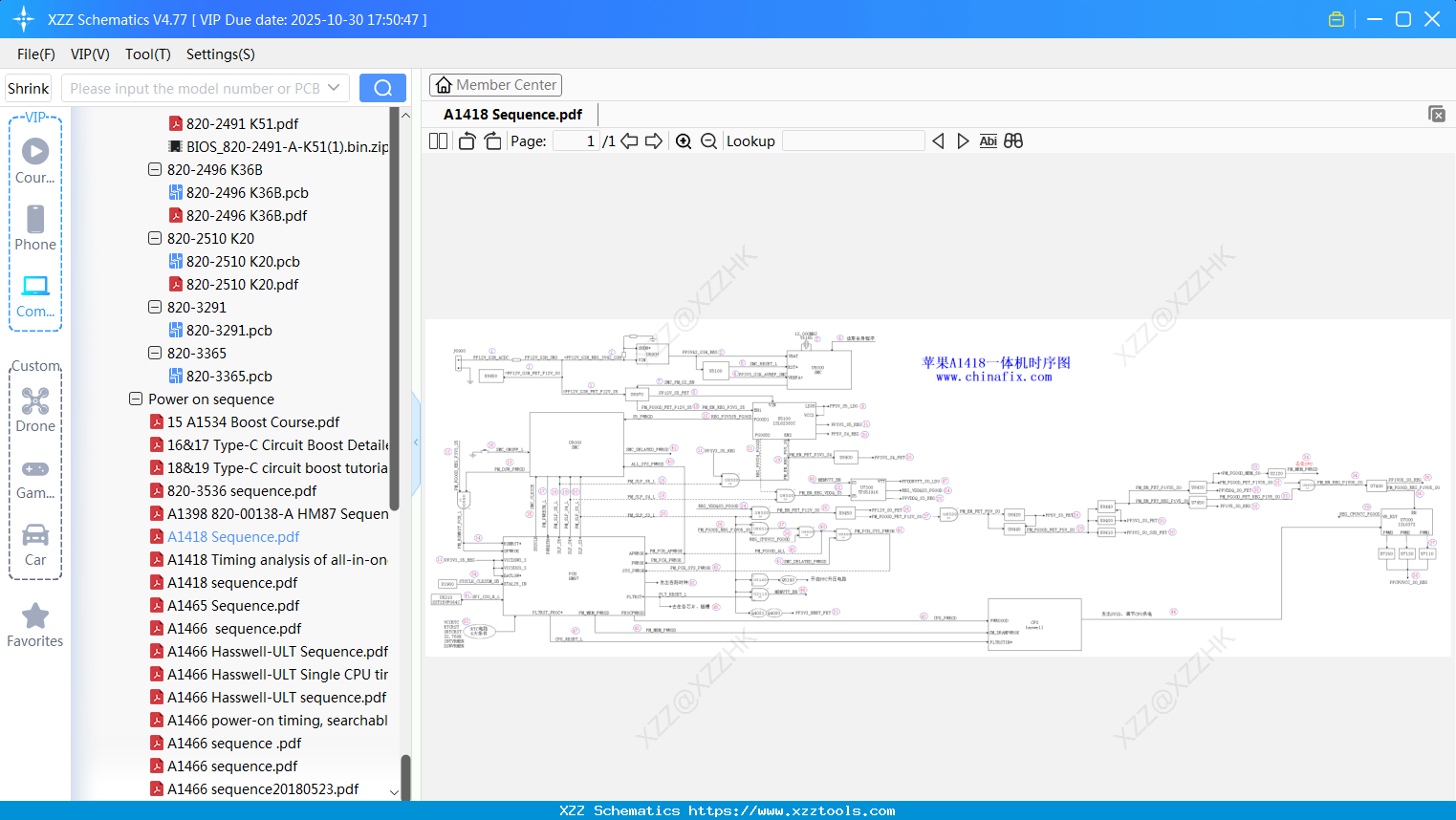Click the blue search button

(x=382, y=88)
